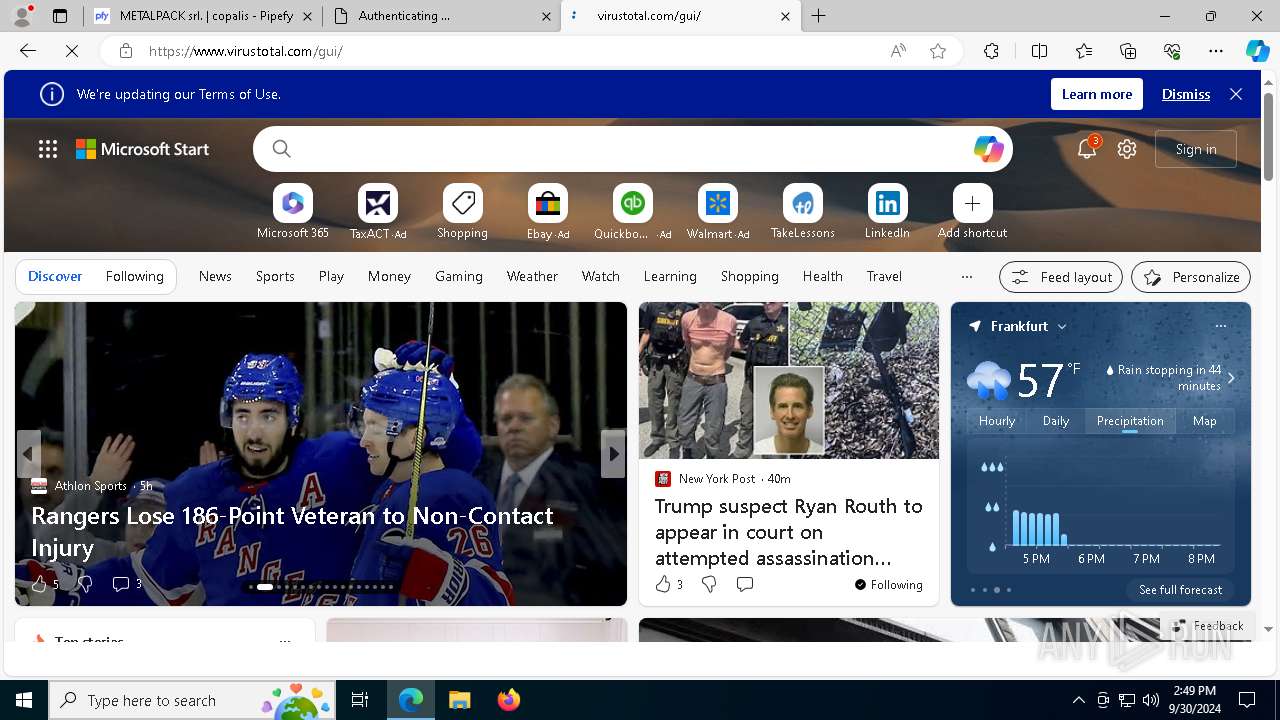Select the News category
The width and height of the screenshot is (1280, 720).
coord(215,276)
